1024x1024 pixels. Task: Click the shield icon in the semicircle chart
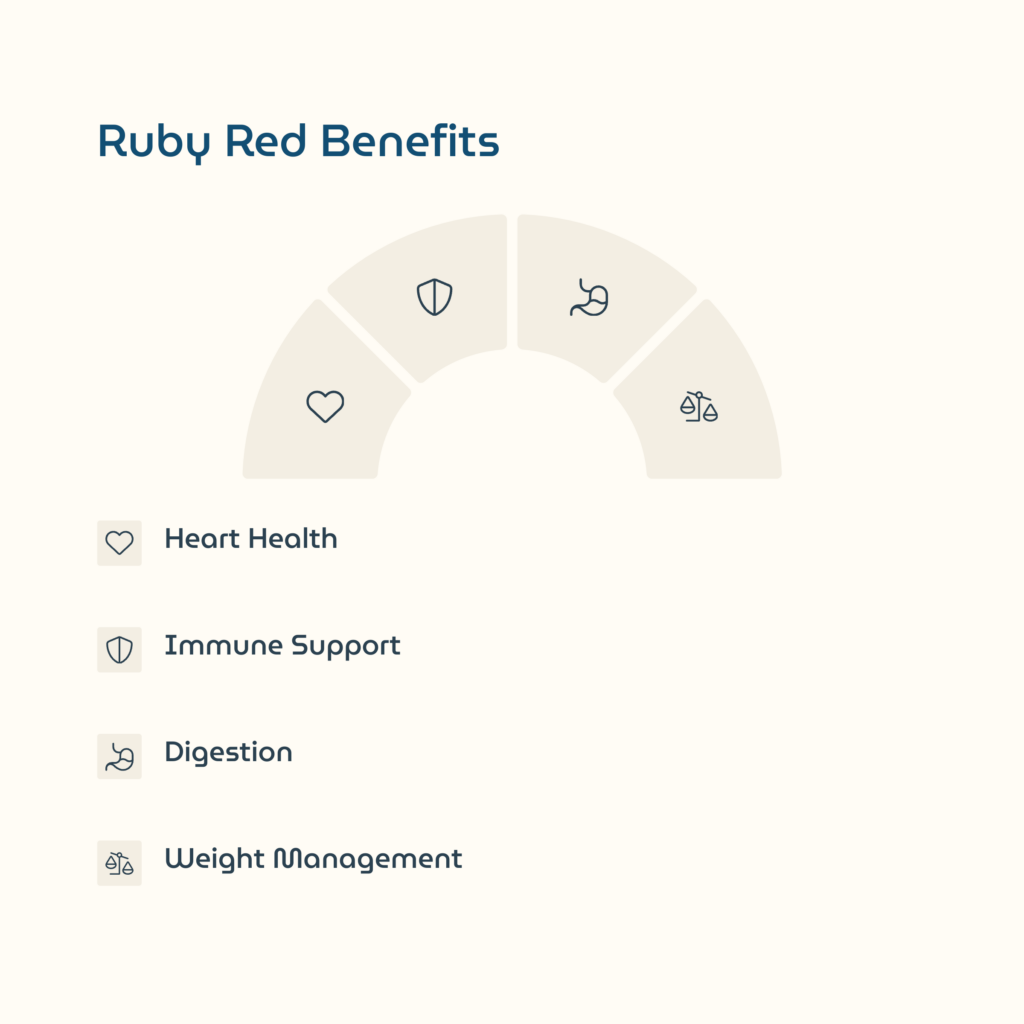pos(434,297)
